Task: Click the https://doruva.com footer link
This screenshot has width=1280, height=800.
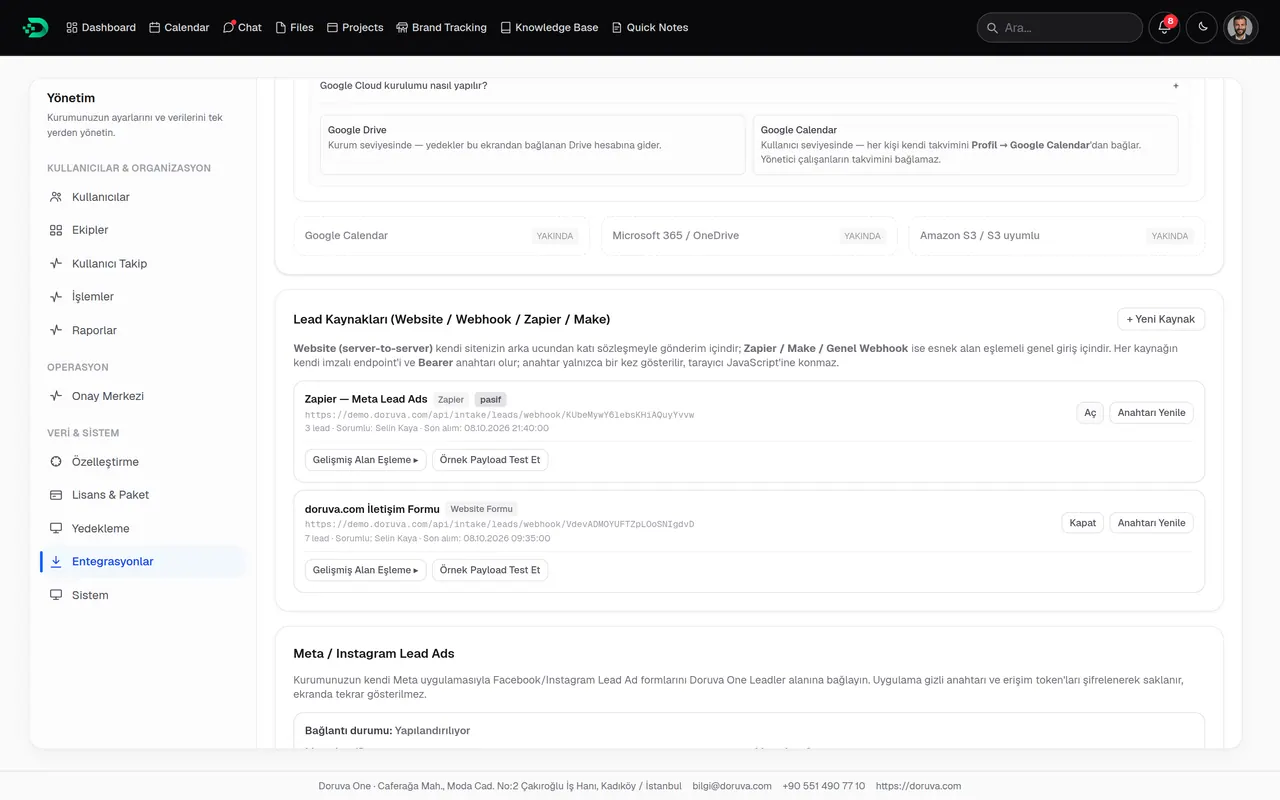Action: coord(918,786)
